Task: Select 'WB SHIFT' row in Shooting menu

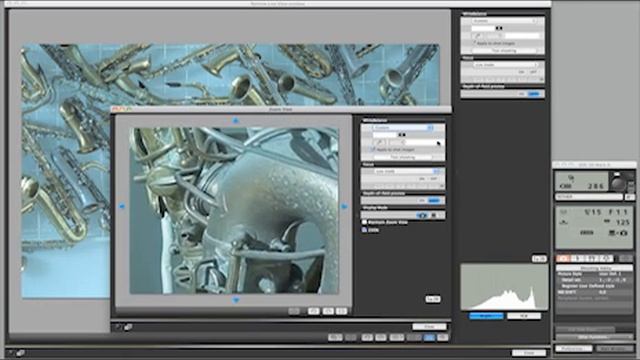Action: point(594,292)
